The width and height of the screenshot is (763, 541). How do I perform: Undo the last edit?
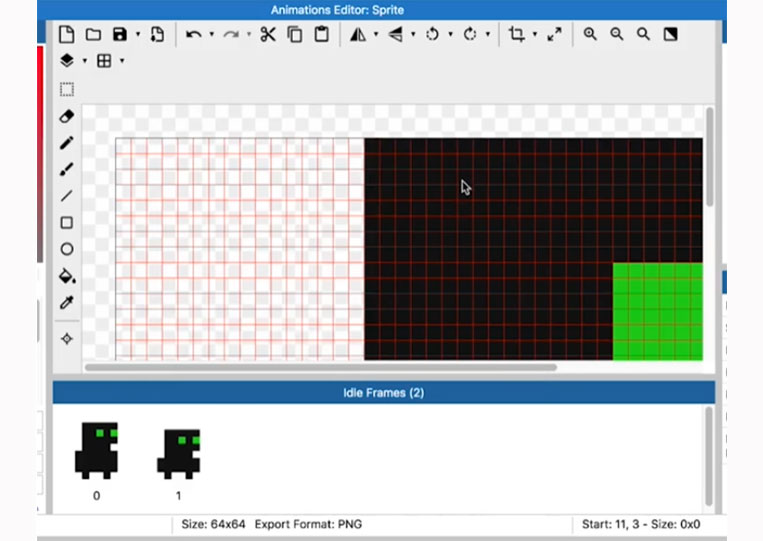coord(194,35)
